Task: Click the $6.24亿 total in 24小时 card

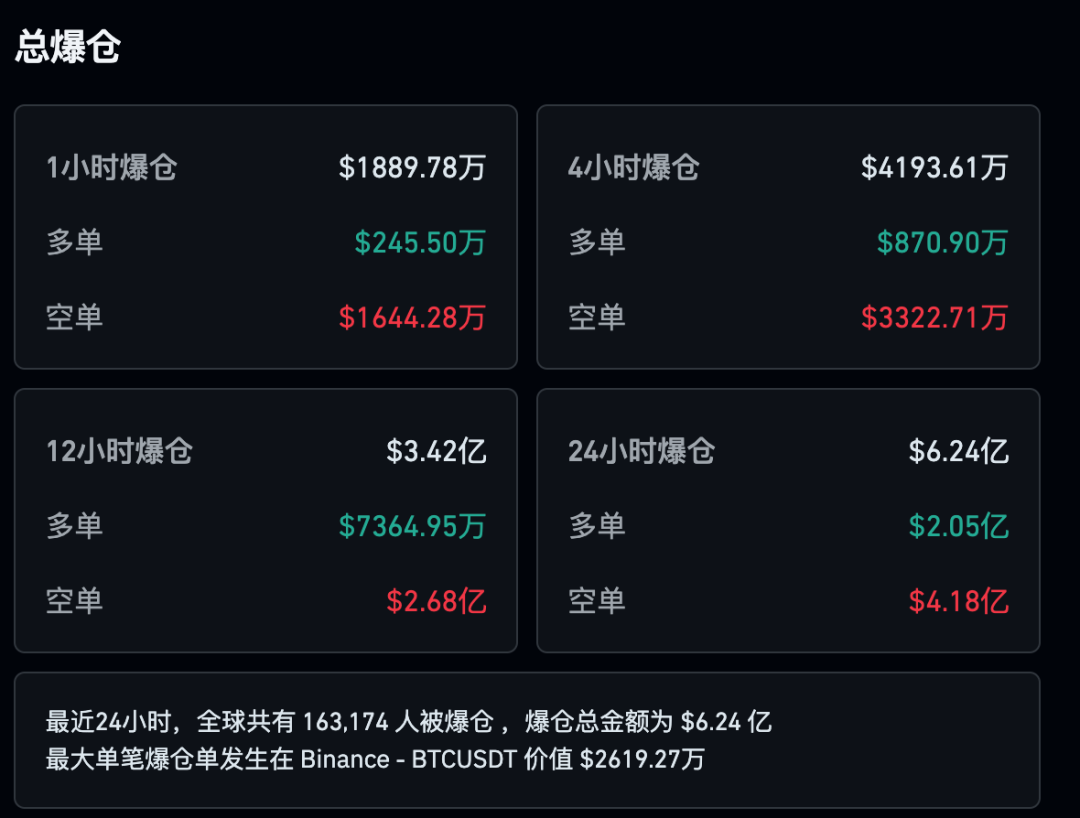Action: [958, 451]
